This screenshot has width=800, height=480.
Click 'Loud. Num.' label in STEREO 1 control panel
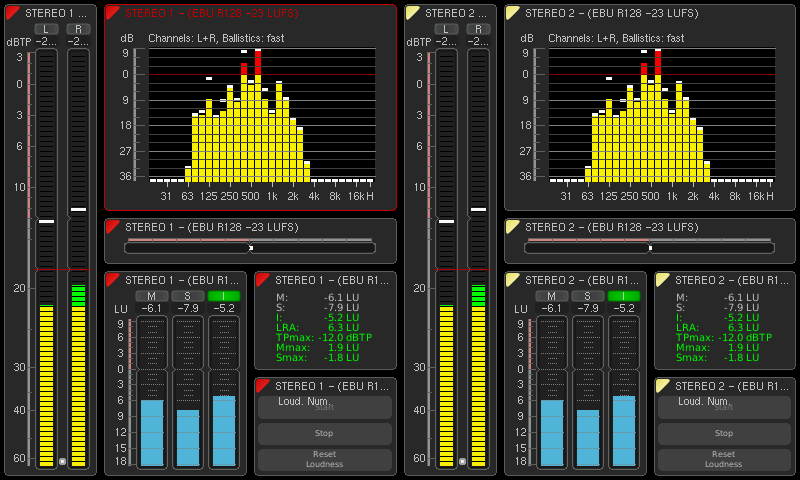pyautogui.click(x=303, y=401)
